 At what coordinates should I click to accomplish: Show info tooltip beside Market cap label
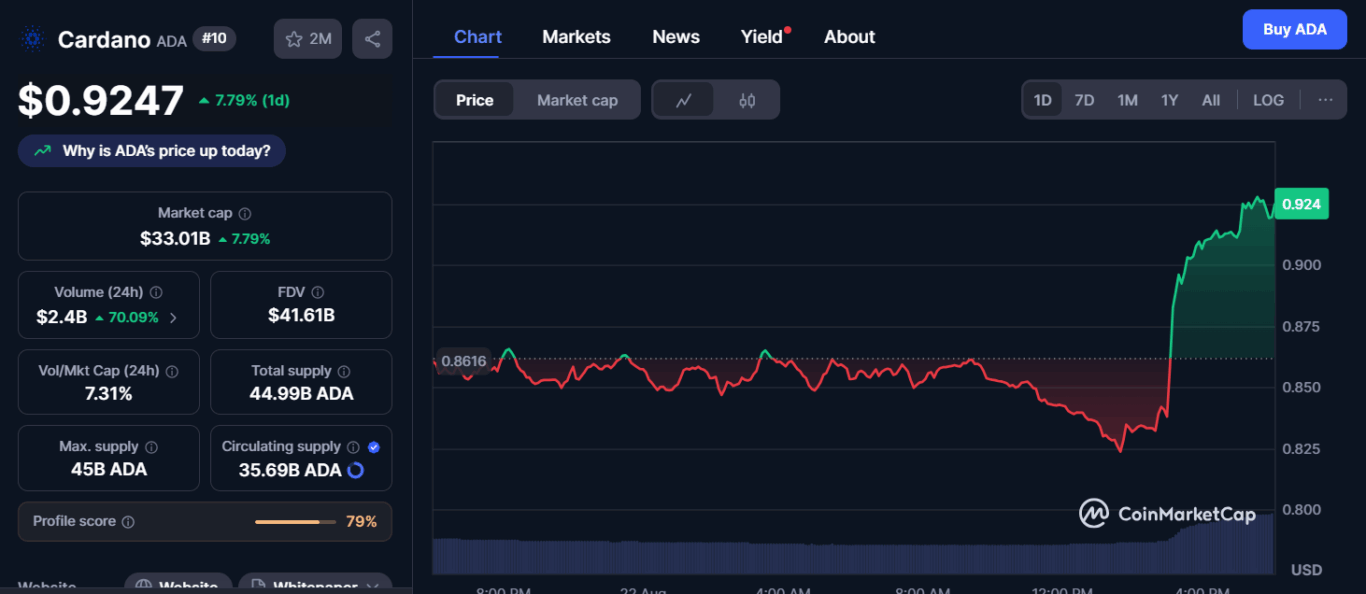click(x=245, y=213)
